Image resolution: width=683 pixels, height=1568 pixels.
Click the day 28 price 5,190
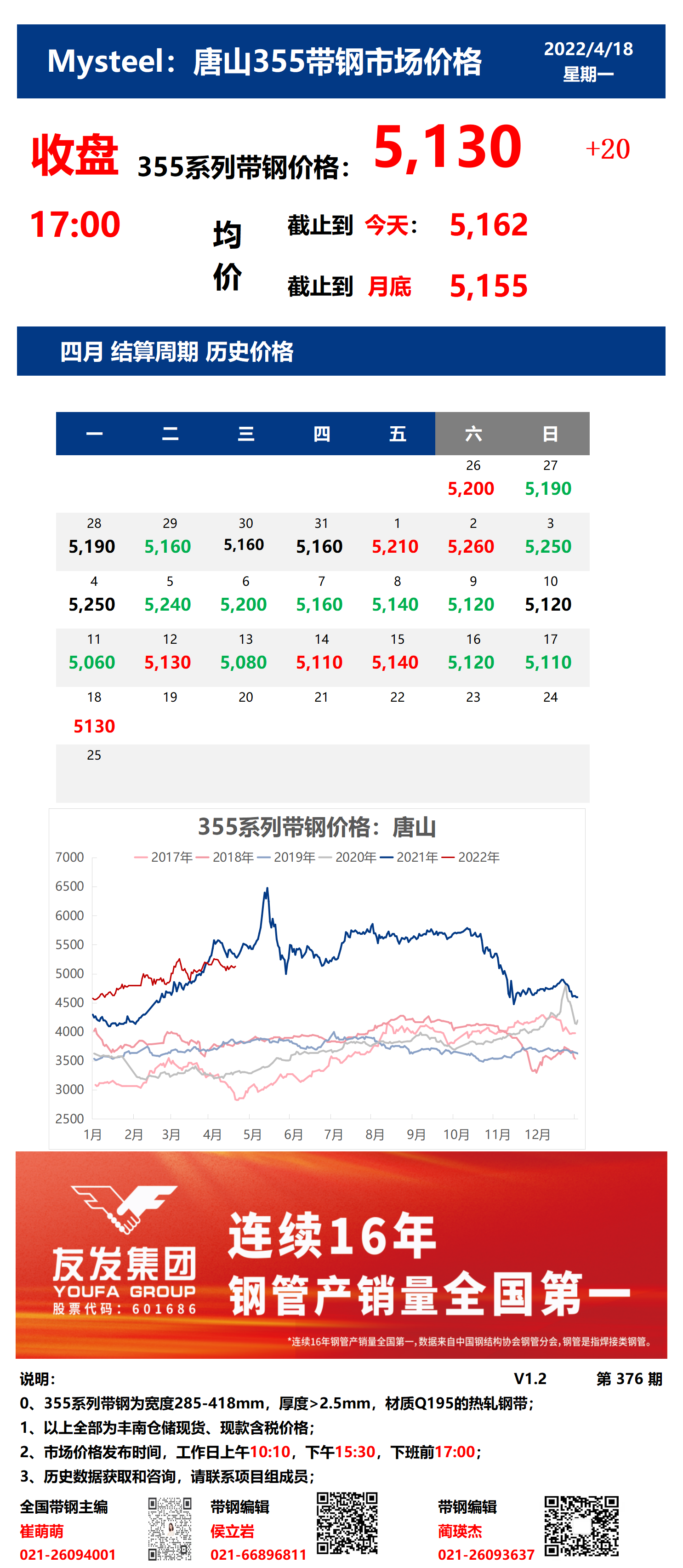tap(92, 546)
